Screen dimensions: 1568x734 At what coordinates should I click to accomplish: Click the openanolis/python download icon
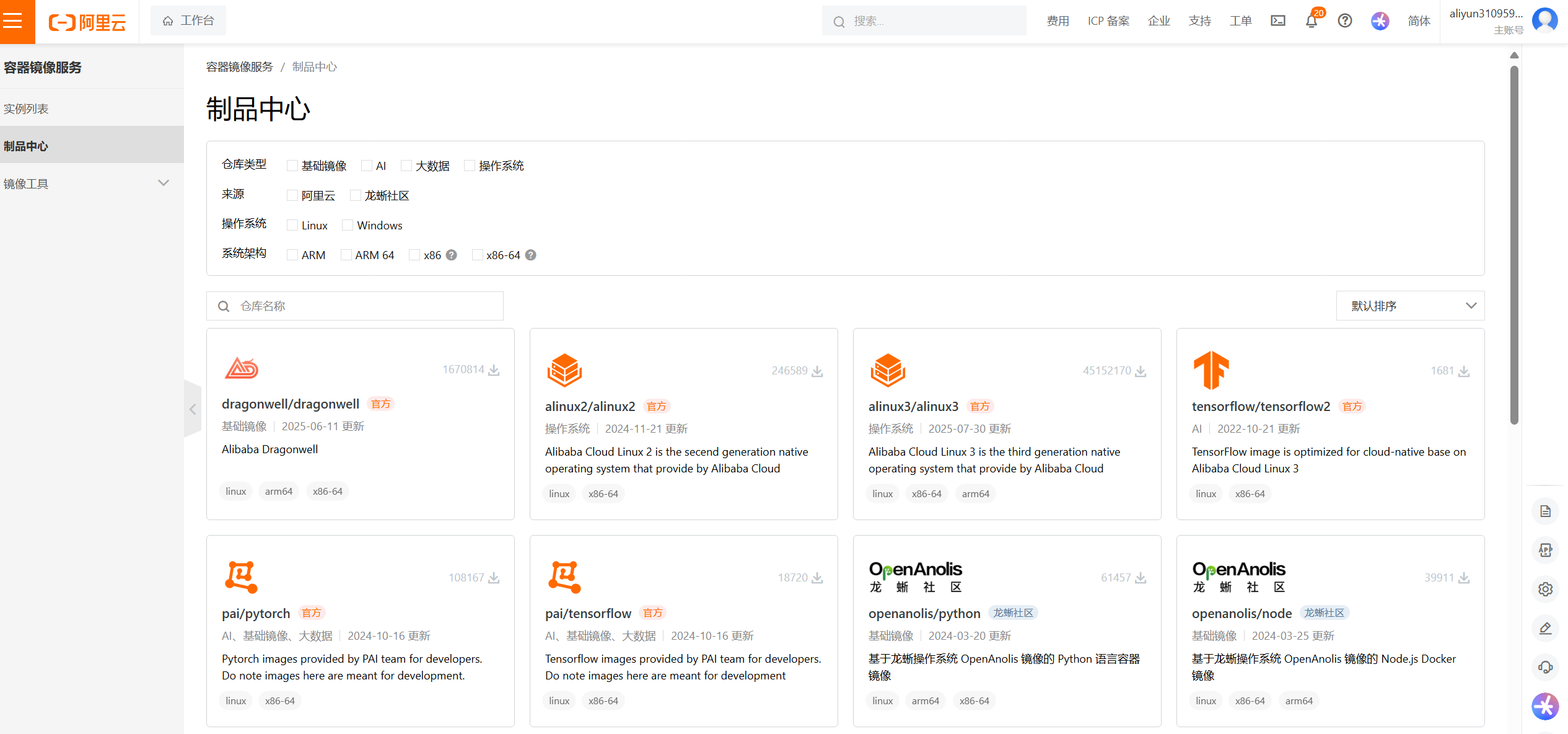(1141, 578)
